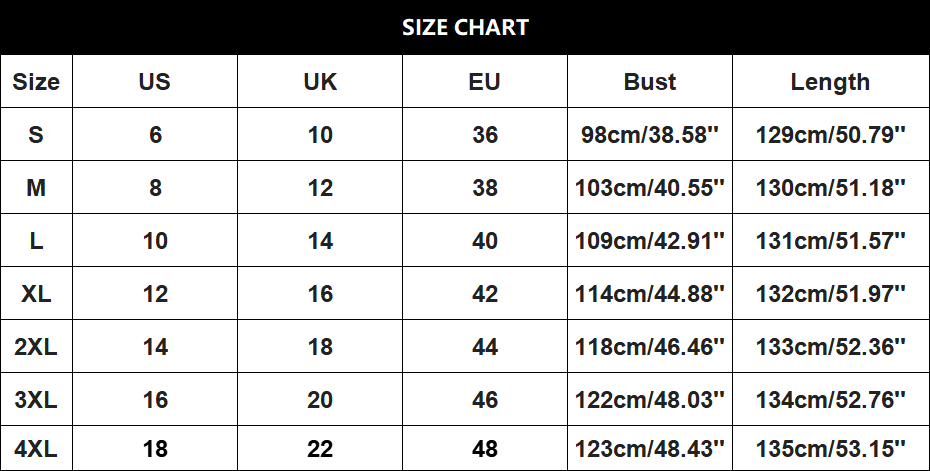Select the Size column header
930x471 pixels.
tap(36, 82)
